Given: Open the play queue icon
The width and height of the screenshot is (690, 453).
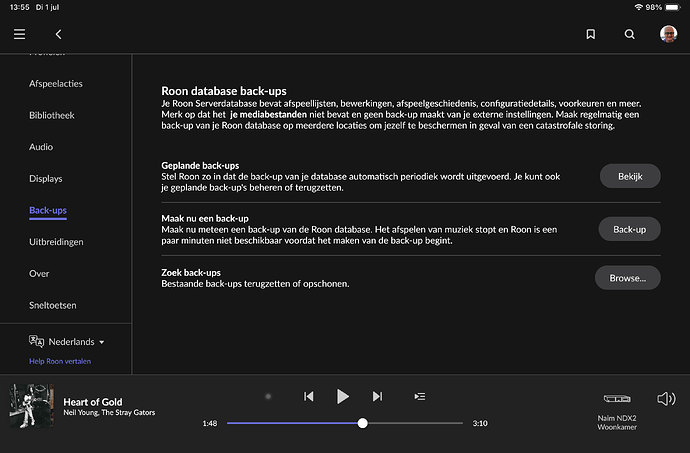Looking at the screenshot, I should [x=420, y=397].
